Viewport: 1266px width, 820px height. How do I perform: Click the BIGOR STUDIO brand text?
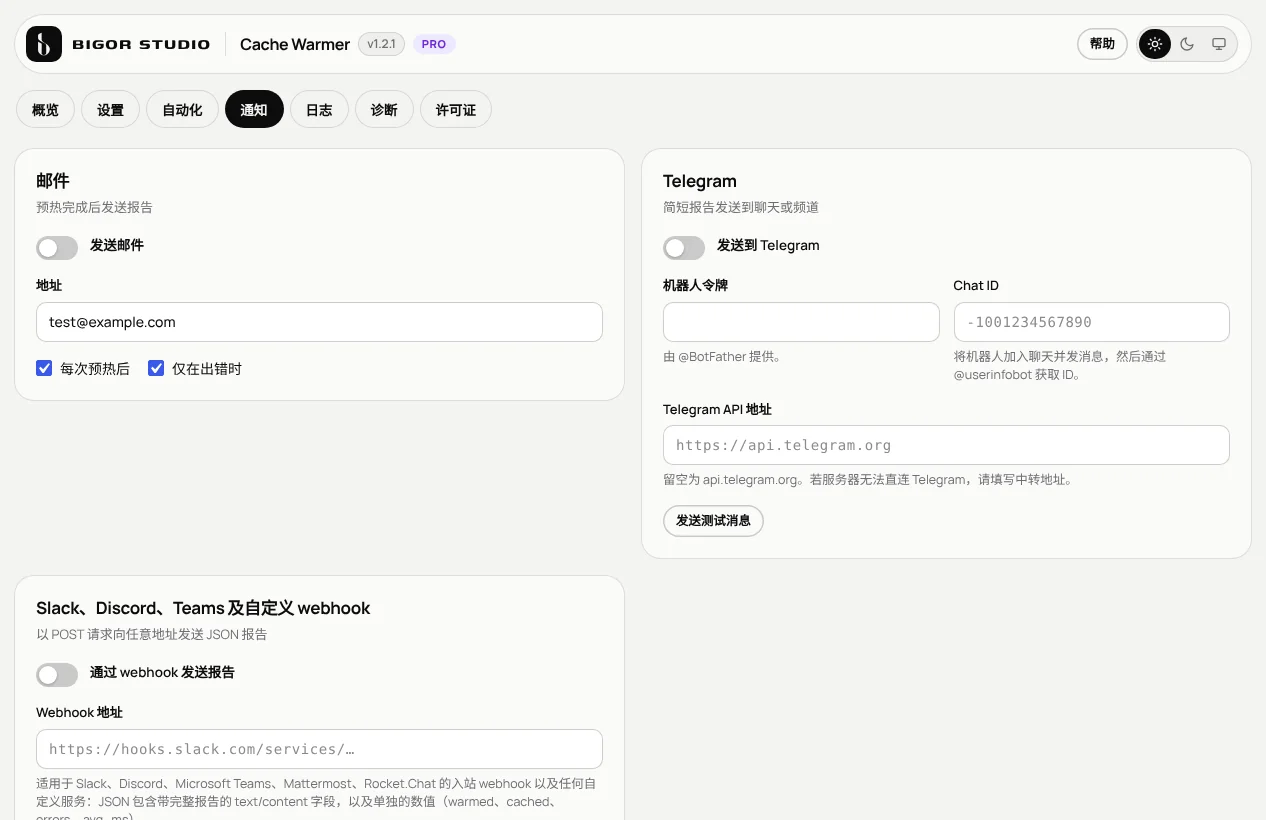tap(141, 44)
